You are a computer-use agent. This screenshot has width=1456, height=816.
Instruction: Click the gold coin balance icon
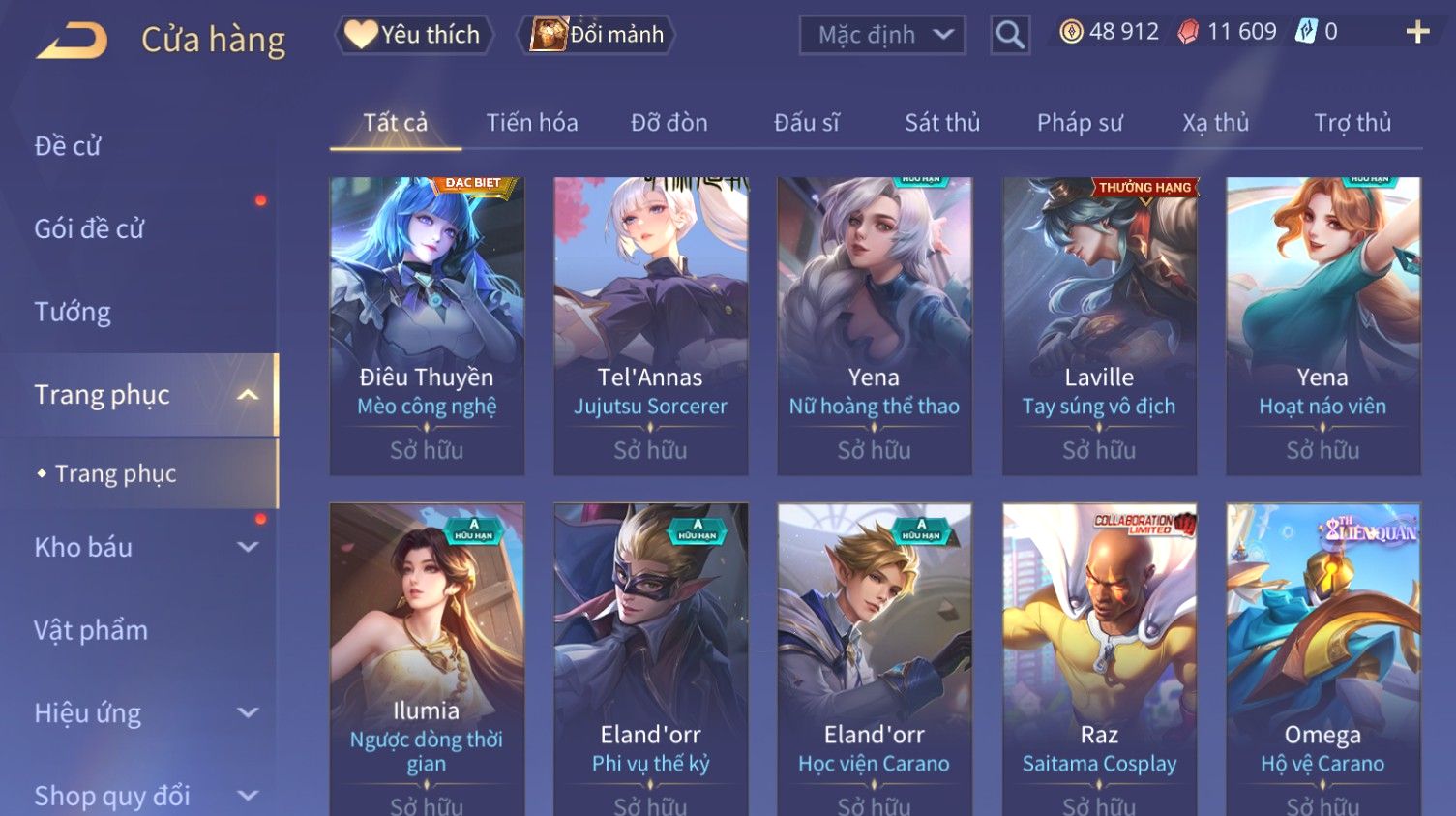point(1071,32)
